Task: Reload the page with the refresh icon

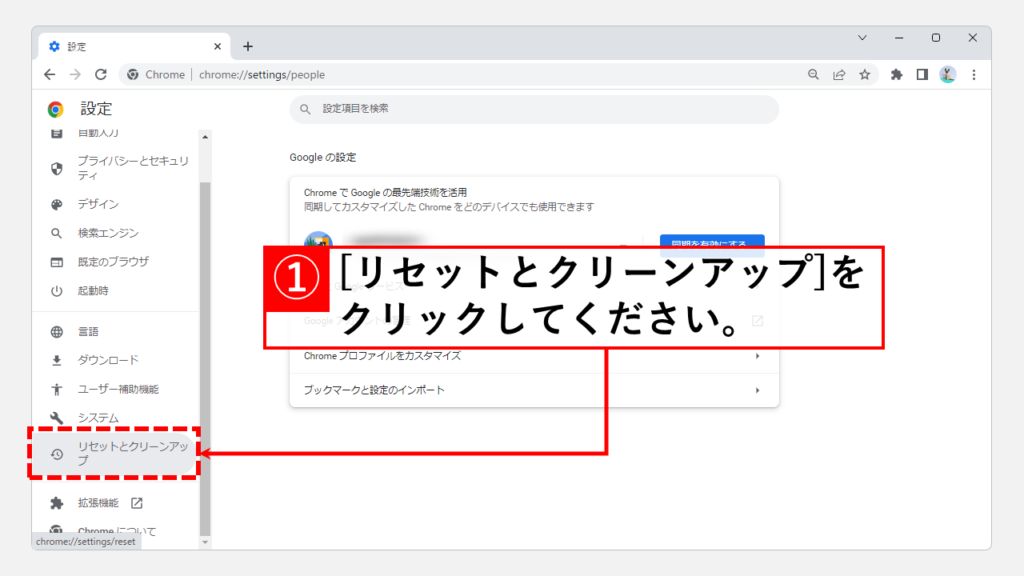Action: (101, 74)
